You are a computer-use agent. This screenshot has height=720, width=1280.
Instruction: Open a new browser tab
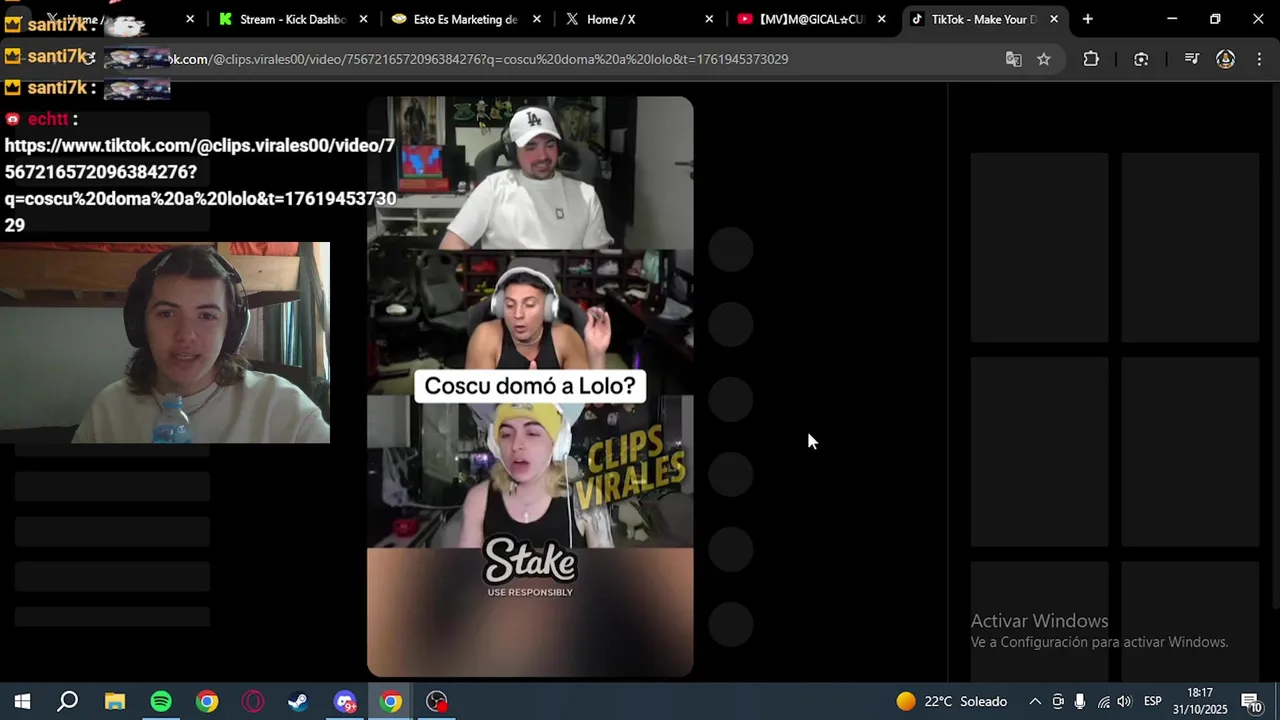[x=1088, y=19]
